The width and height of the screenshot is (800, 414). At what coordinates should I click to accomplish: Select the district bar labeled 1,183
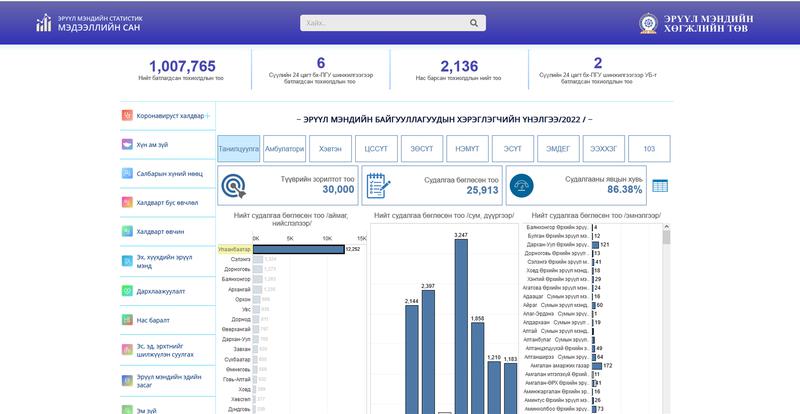click(x=511, y=388)
